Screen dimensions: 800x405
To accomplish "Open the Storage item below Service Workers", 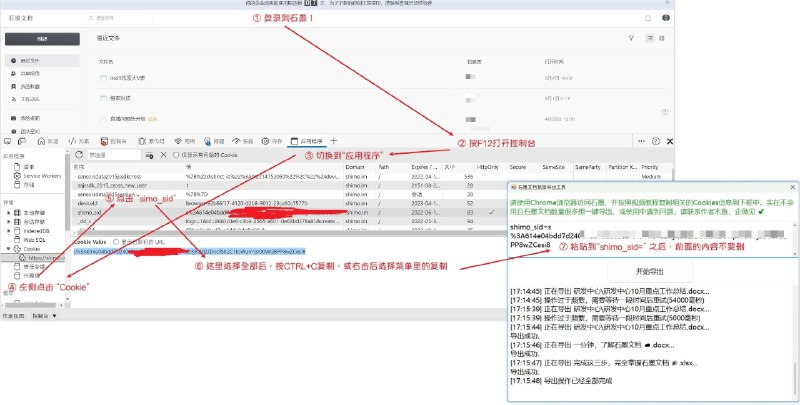I will pyautogui.click(x=24, y=185).
